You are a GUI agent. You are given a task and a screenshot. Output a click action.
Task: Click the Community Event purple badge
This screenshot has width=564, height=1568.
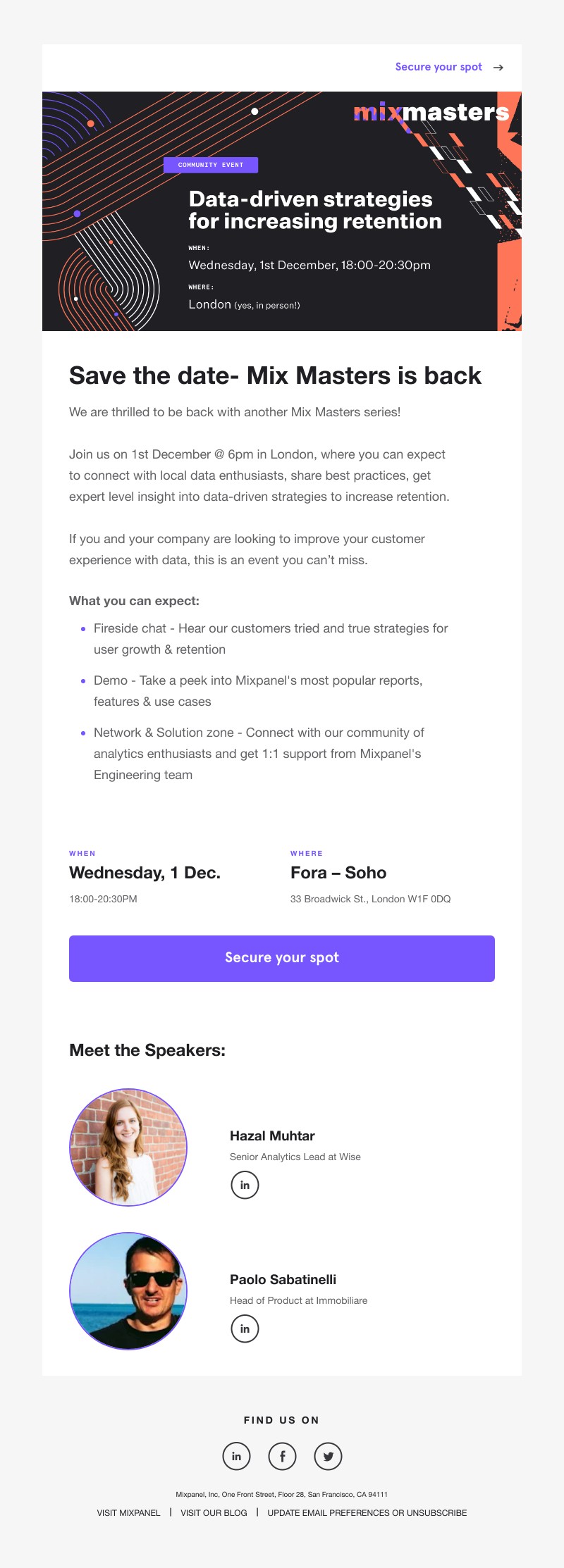211,165
